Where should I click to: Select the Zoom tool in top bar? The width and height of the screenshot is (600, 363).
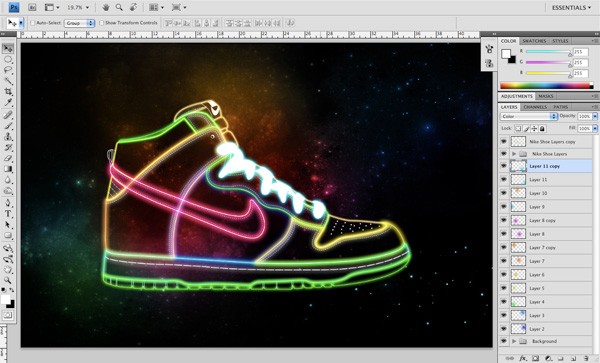tap(119, 7)
